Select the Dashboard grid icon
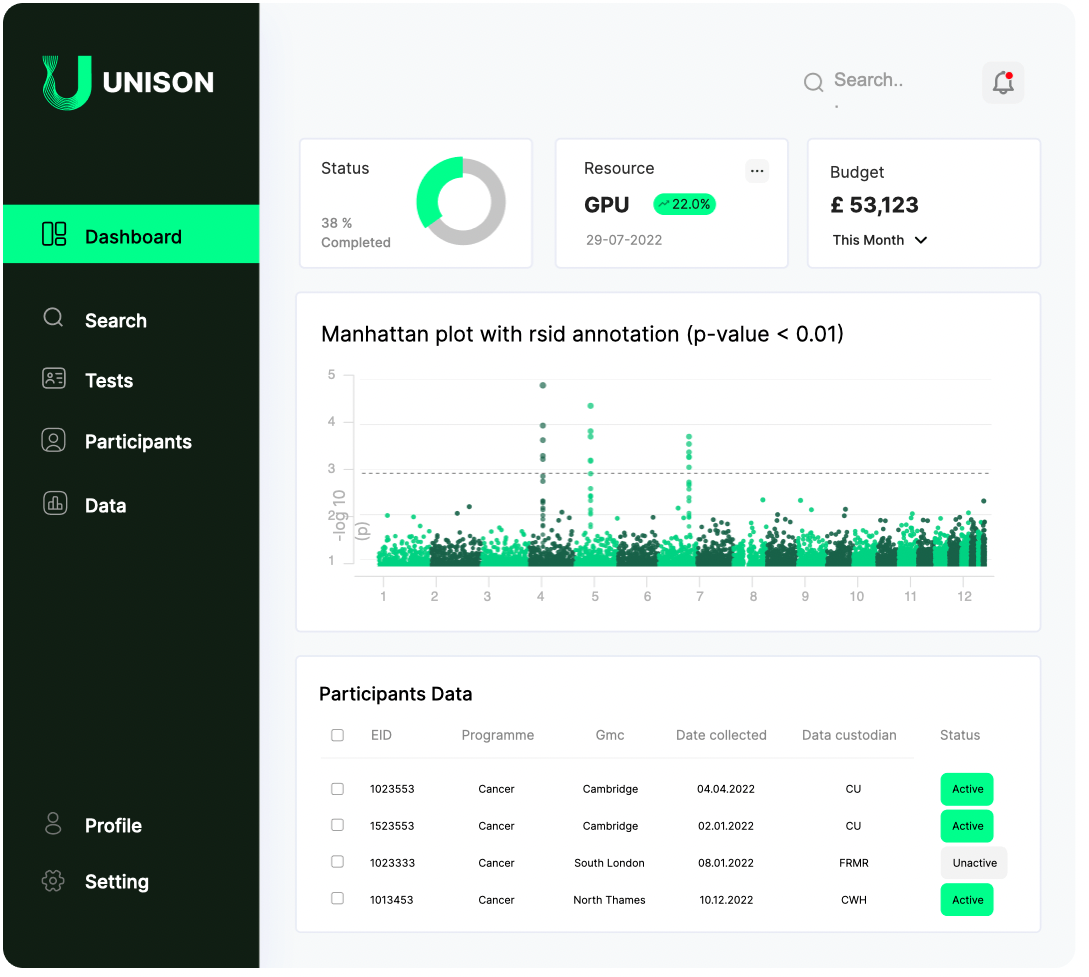 53,235
